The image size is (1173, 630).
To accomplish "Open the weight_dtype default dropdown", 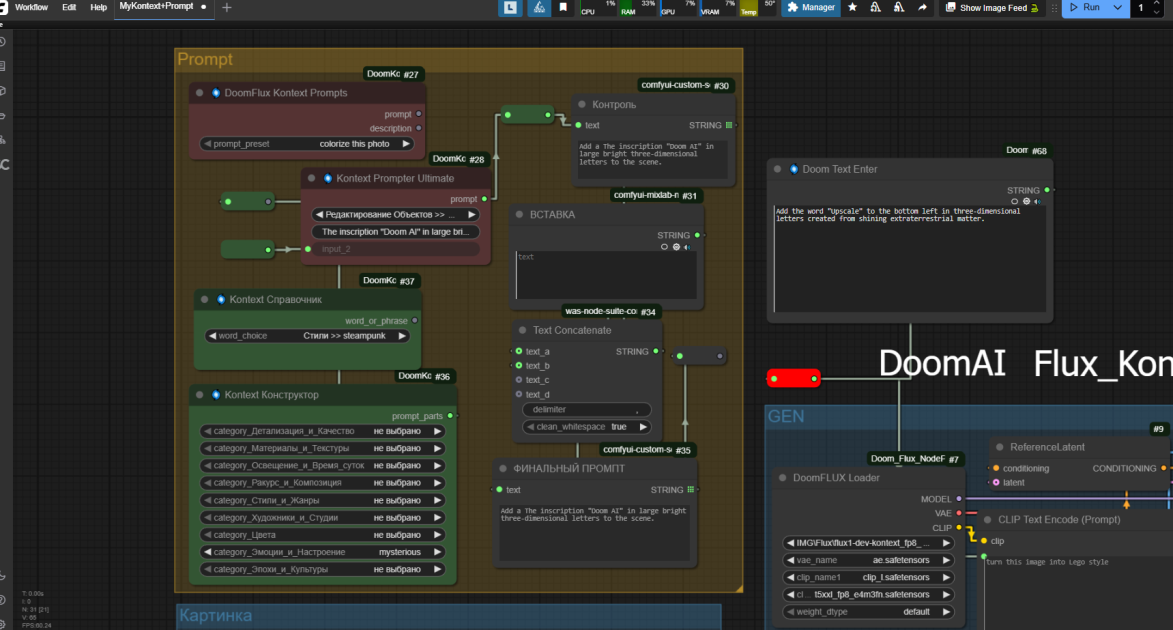I will click(x=868, y=612).
